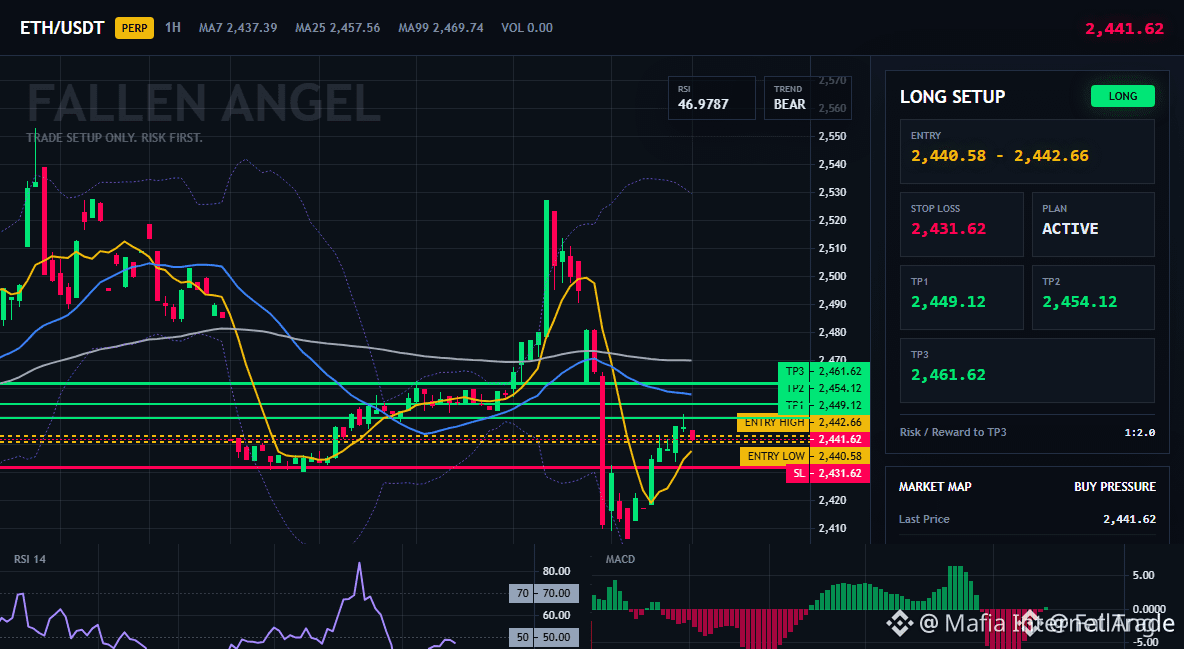The height and width of the screenshot is (649, 1184).
Task: Click the ENTRY HIGH 2,442.66 chart tag
Action: click(x=803, y=422)
